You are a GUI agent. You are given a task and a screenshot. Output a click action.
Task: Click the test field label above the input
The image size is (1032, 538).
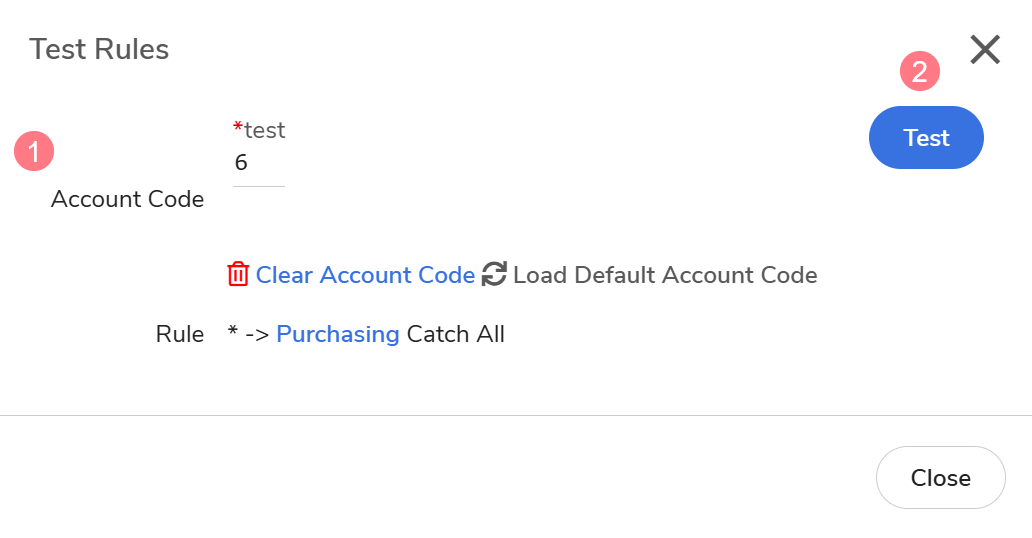(x=265, y=130)
